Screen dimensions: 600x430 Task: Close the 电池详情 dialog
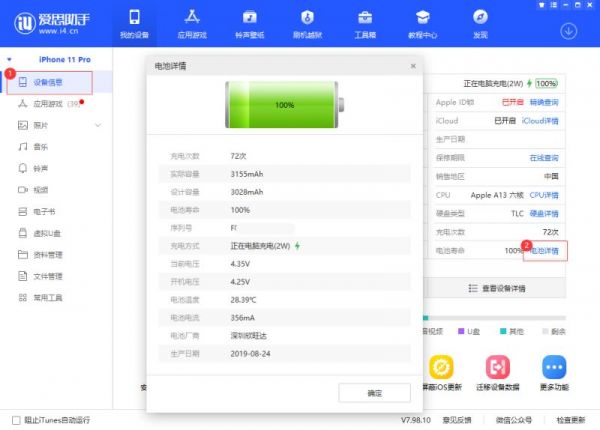(413, 66)
